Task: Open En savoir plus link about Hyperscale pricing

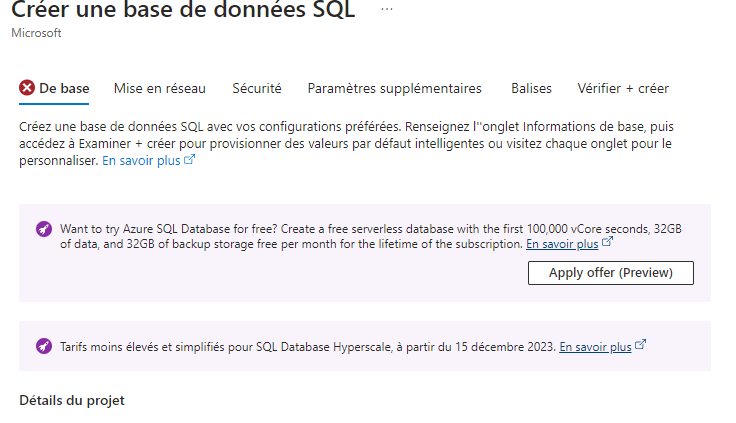Action: (x=595, y=347)
